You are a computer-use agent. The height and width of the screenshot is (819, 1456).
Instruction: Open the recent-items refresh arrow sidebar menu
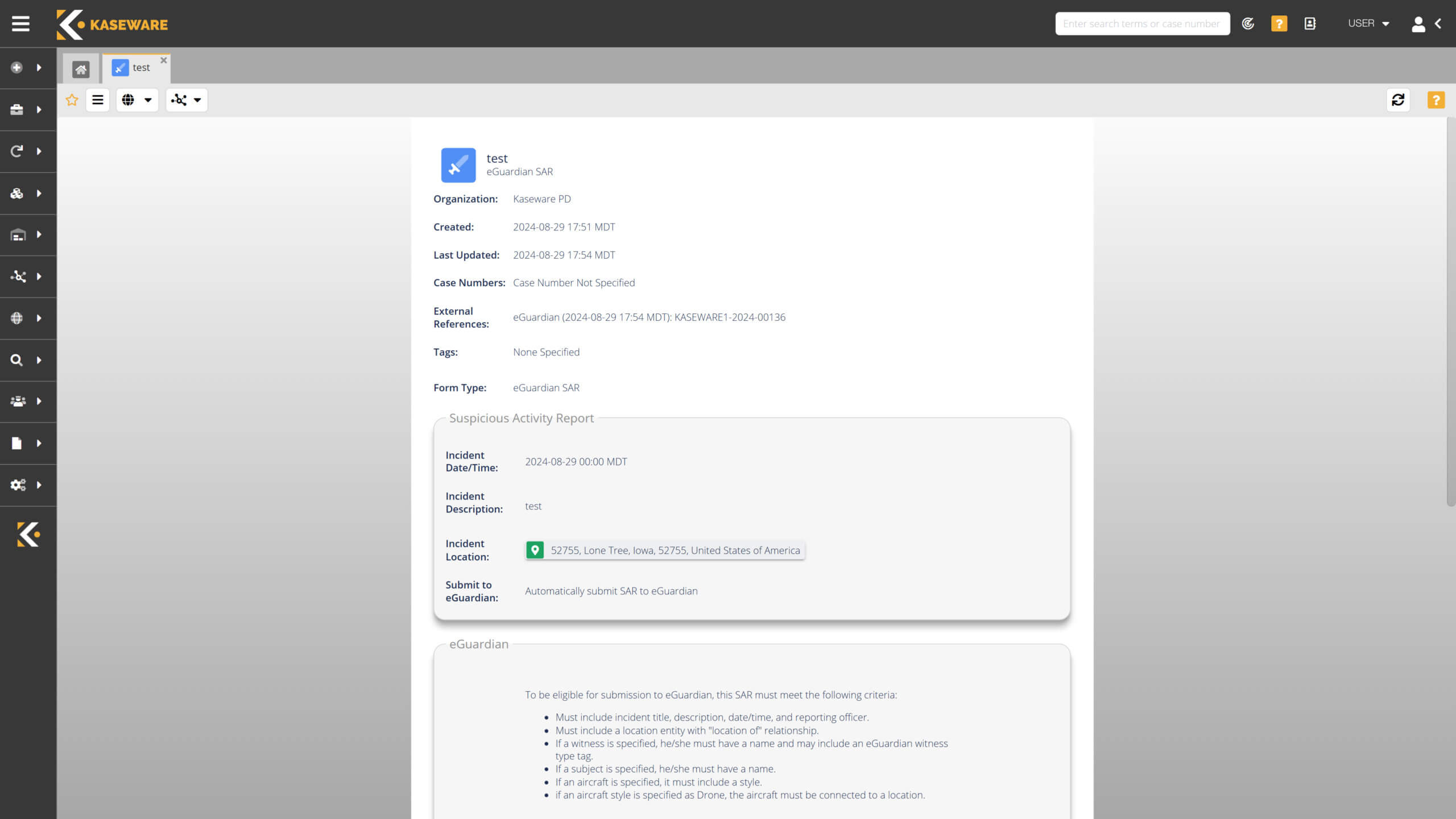[17, 151]
